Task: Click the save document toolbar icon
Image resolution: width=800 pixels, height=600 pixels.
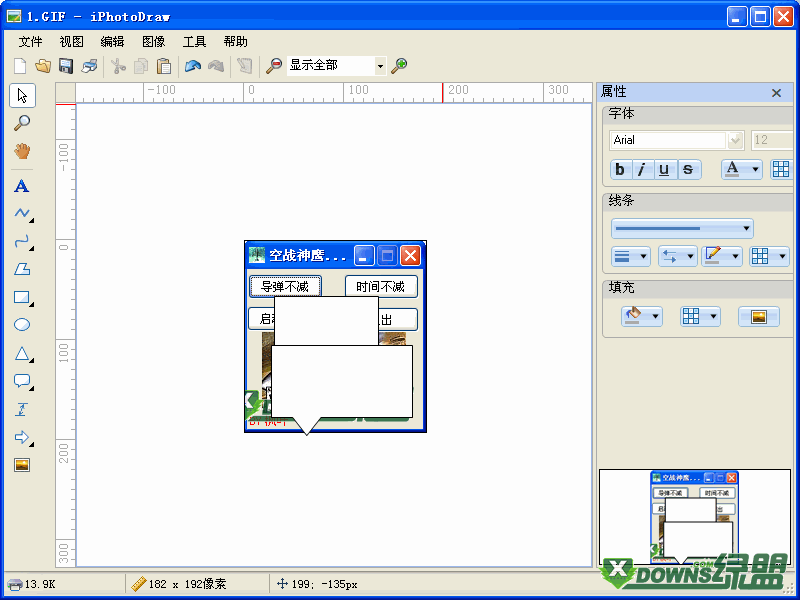Action: (x=63, y=66)
